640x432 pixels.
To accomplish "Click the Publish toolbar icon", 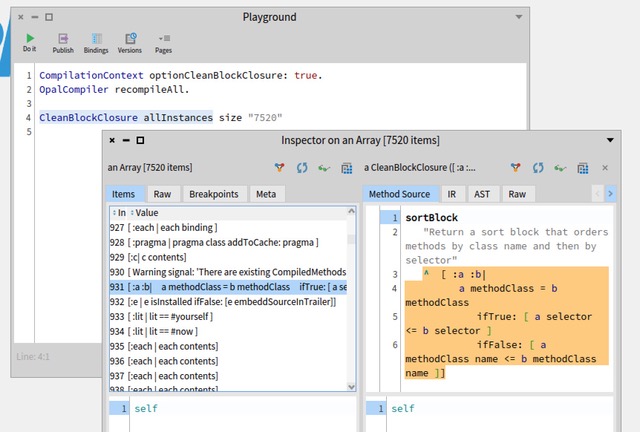I will point(63,41).
